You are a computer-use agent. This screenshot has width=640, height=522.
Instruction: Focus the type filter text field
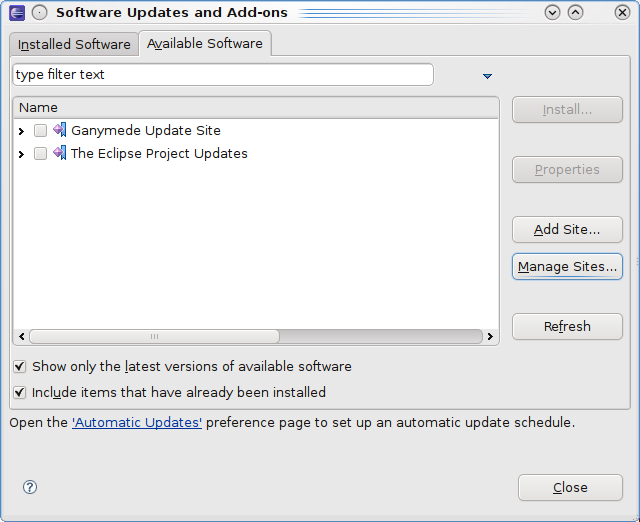(222, 75)
